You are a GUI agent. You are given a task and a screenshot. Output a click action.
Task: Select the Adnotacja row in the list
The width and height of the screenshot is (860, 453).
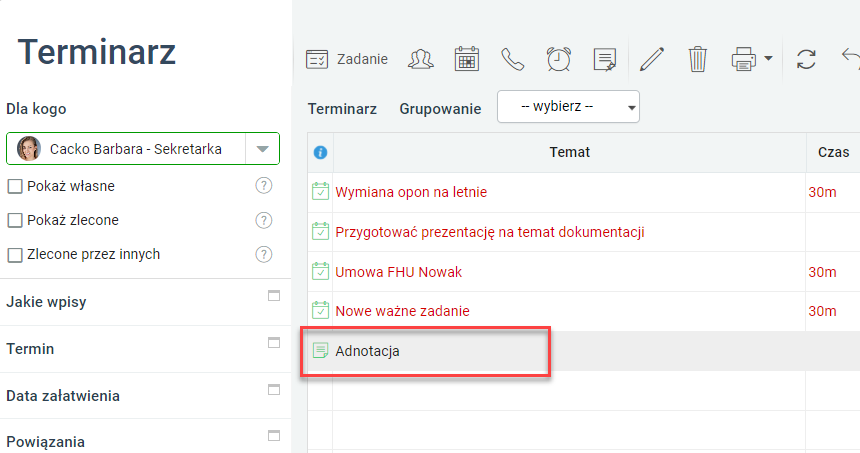click(x=584, y=351)
